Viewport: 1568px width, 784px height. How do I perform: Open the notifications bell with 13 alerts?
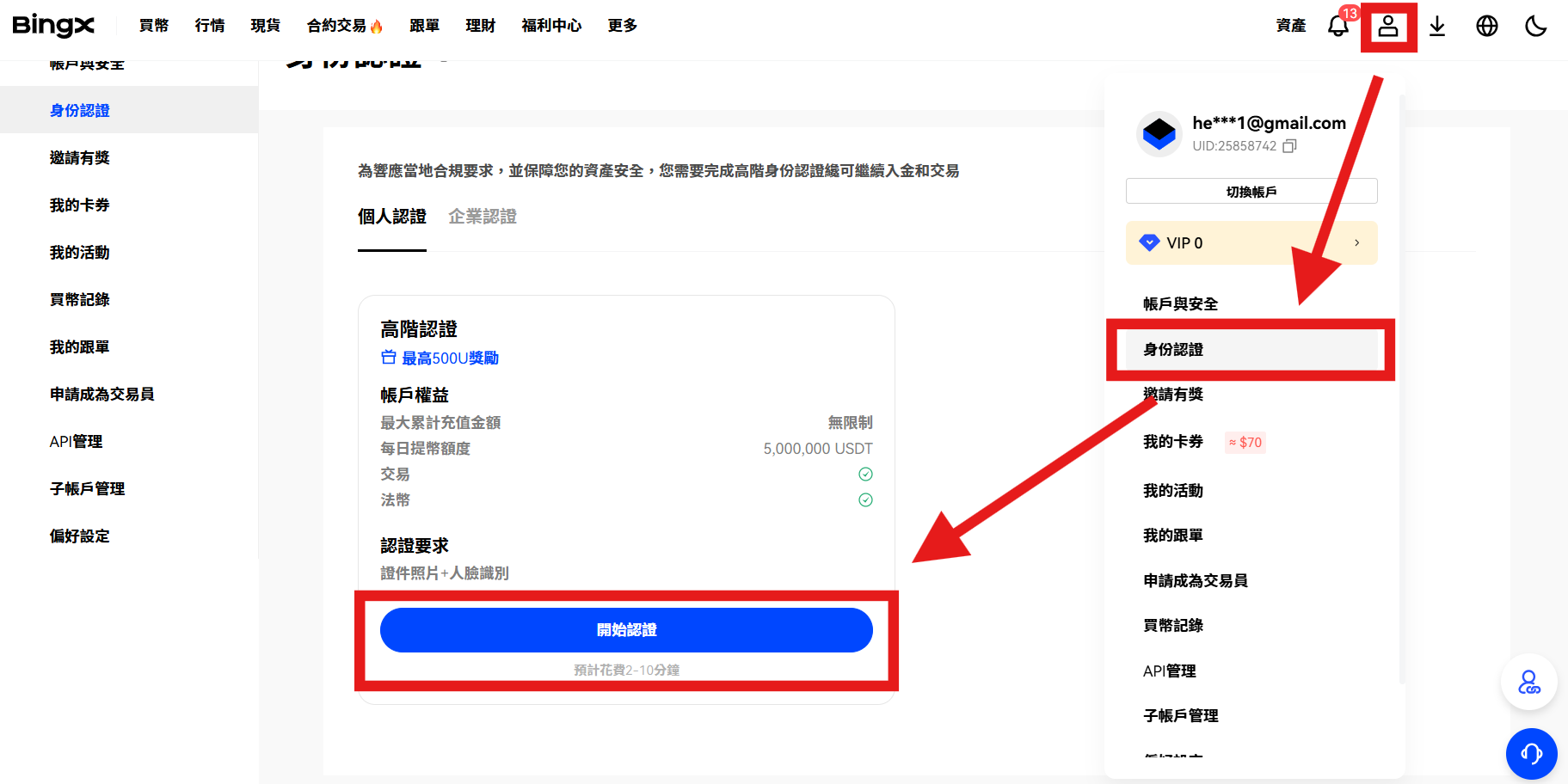tap(1338, 27)
